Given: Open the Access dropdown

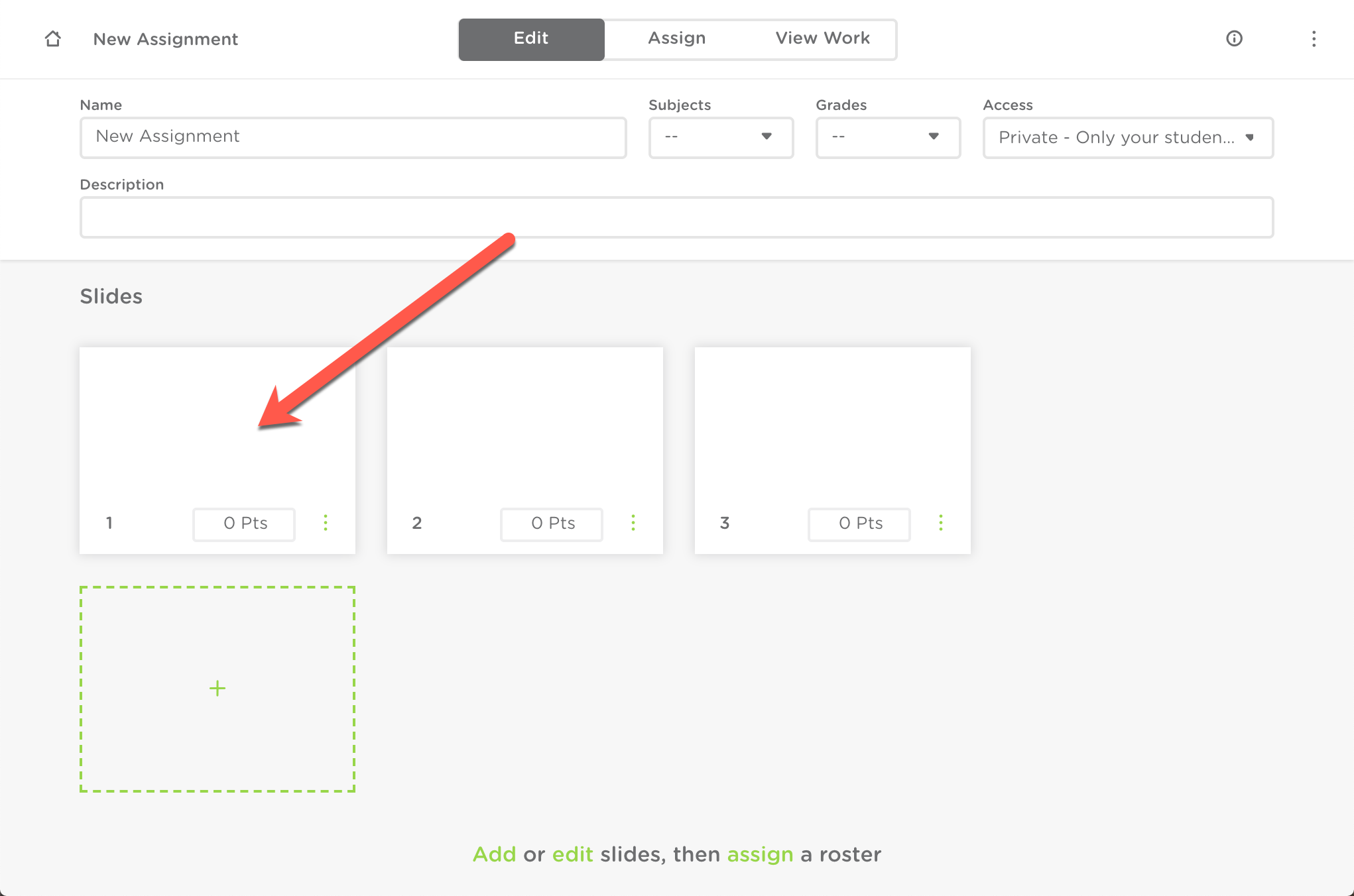Looking at the screenshot, I should click(x=1128, y=137).
